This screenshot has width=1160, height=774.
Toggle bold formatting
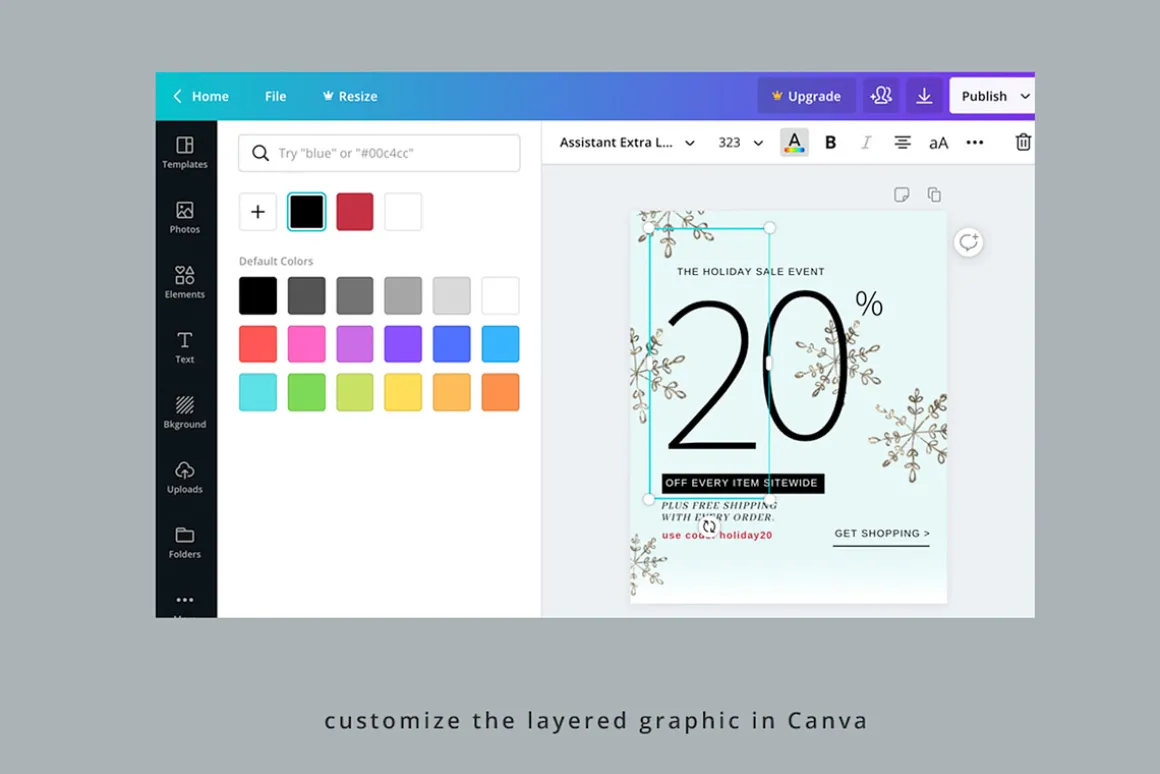[830, 143]
